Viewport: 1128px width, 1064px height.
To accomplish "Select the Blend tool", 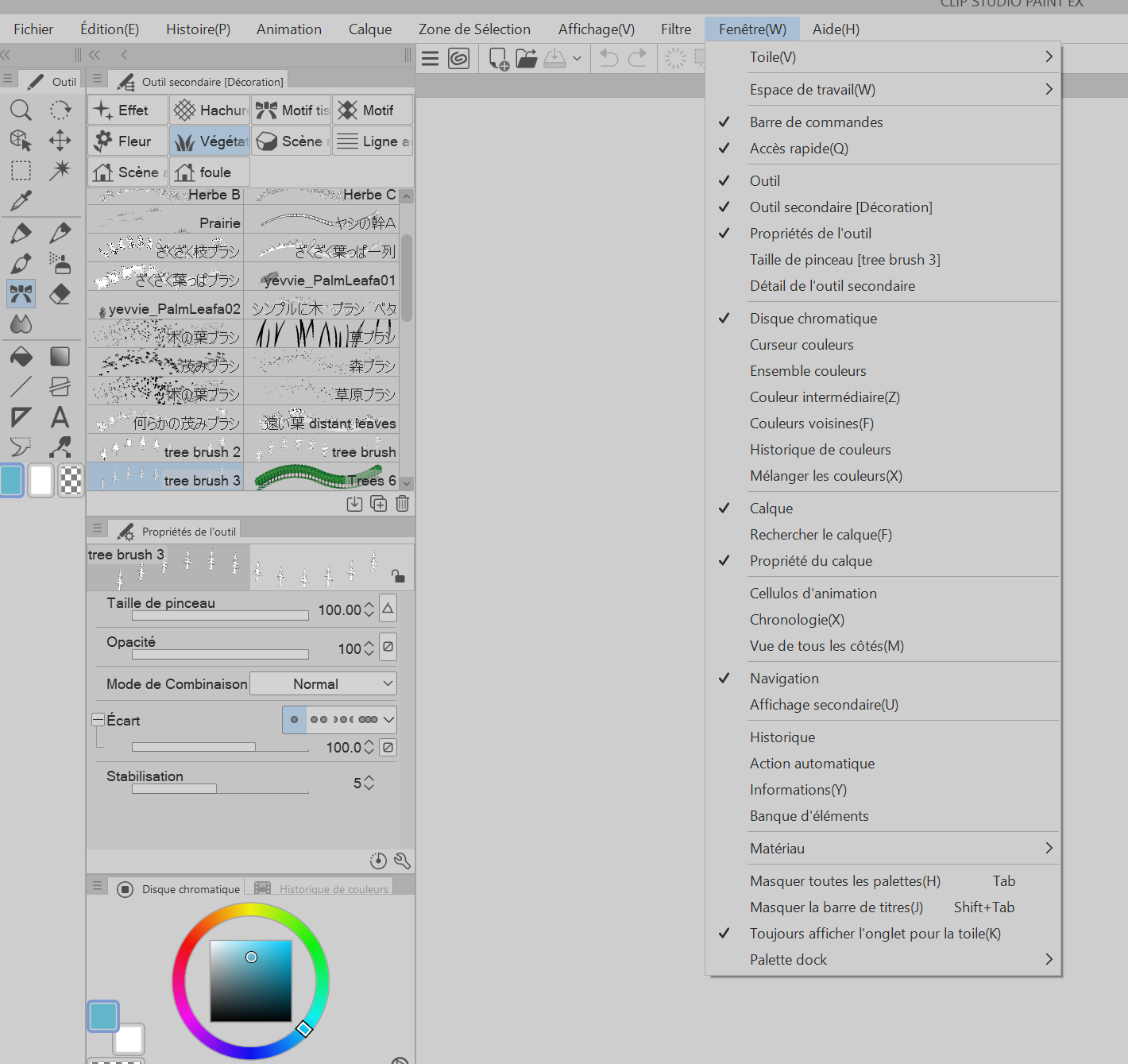I will click(x=21, y=324).
